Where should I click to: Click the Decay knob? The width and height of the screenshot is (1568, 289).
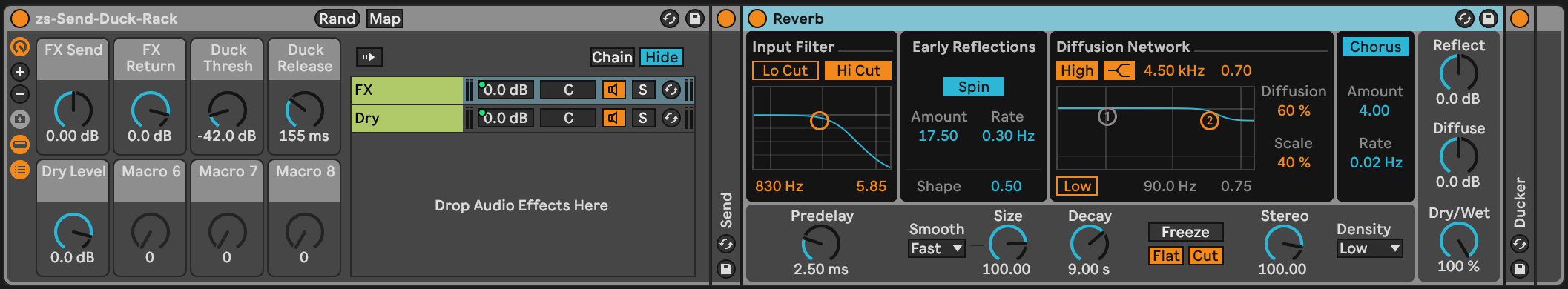click(1089, 242)
